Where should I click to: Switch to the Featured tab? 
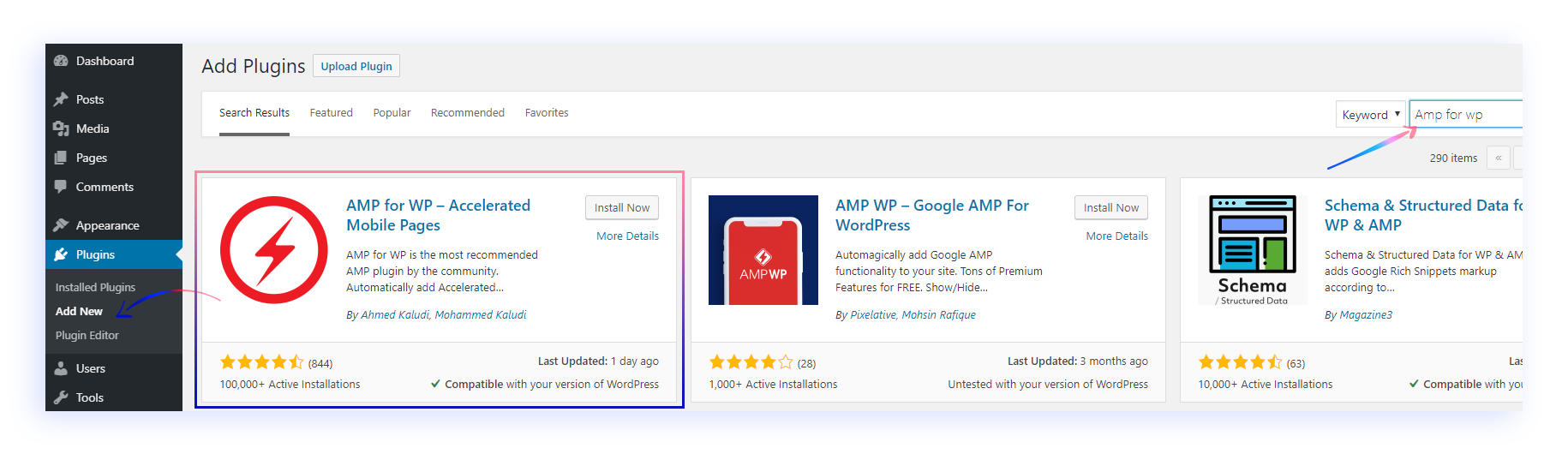click(332, 113)
